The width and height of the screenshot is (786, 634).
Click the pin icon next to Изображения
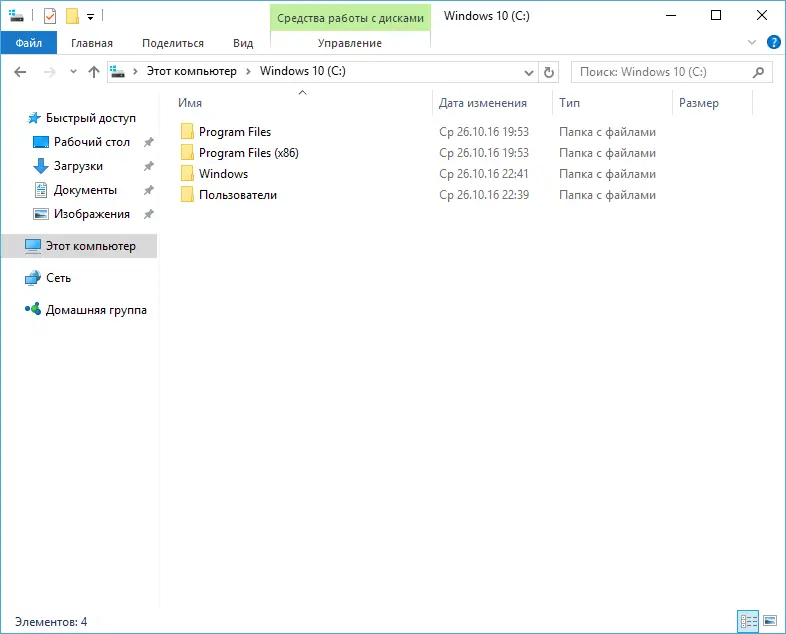[x=148, y=214]
